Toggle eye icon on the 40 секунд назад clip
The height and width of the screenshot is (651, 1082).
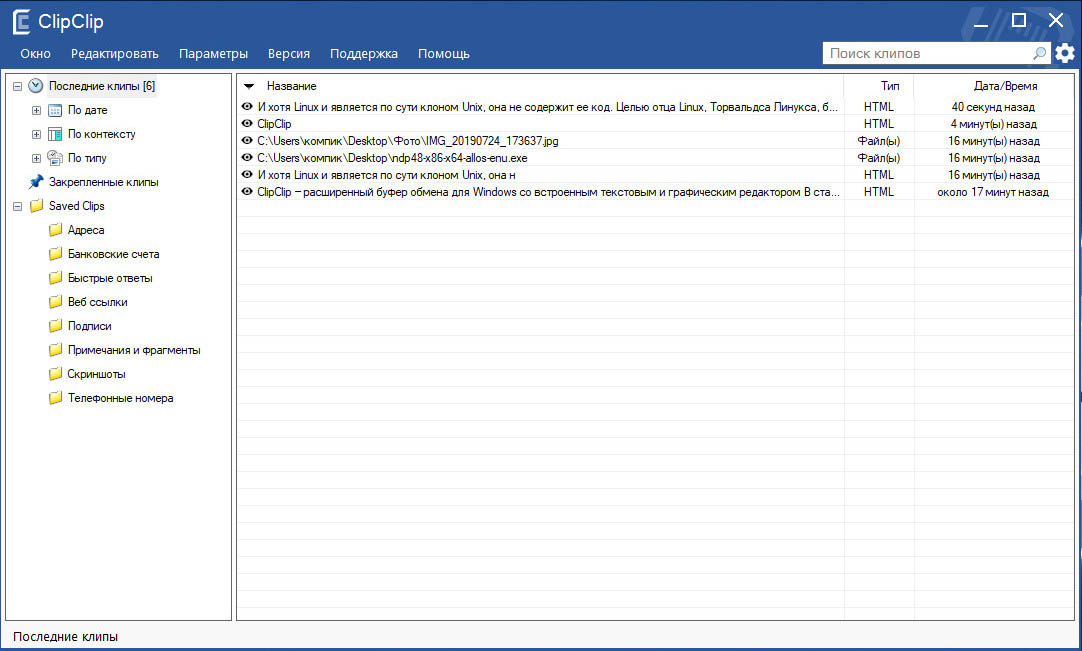click(247, 106)
